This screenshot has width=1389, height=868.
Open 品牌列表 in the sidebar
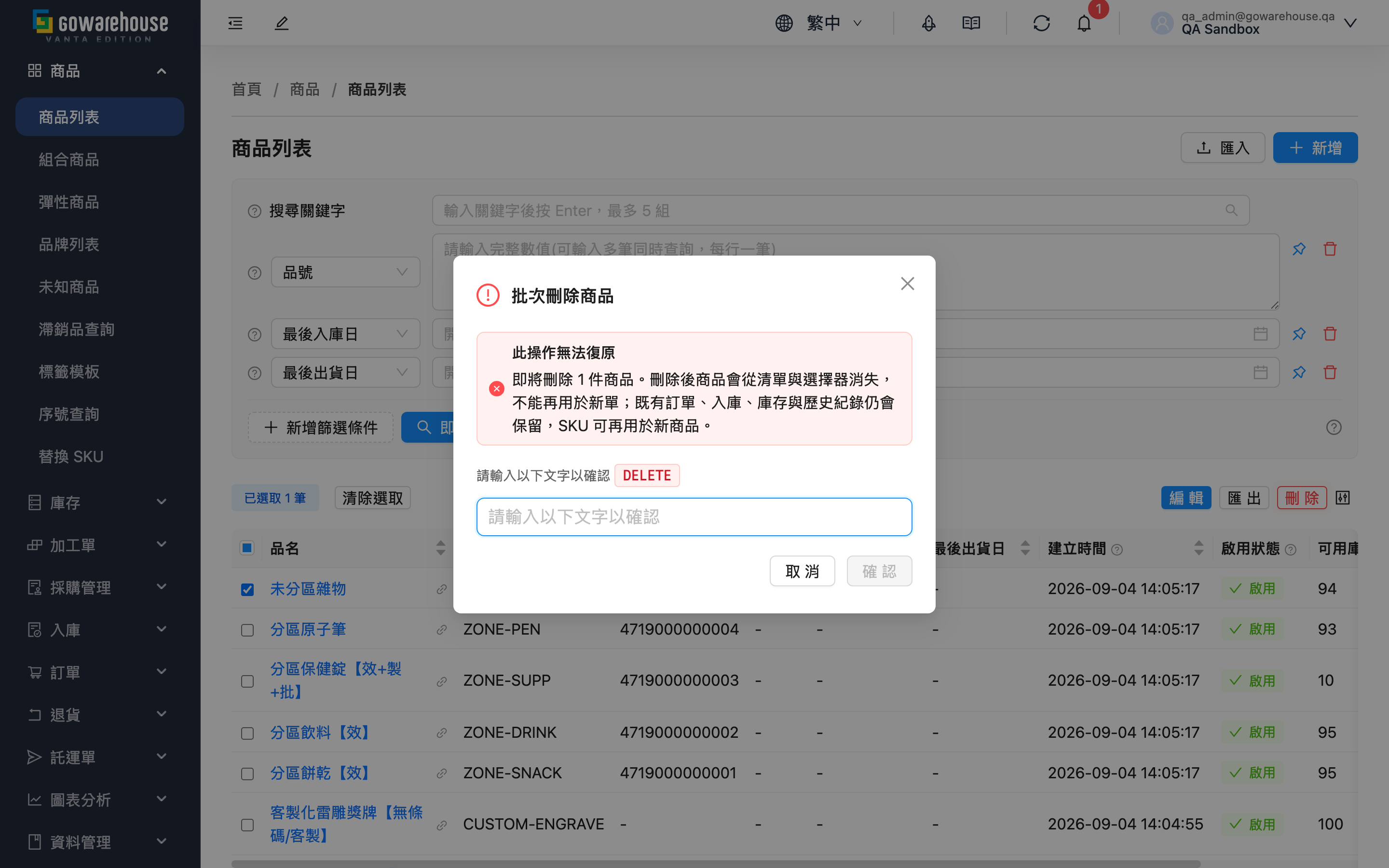(100, 244)
